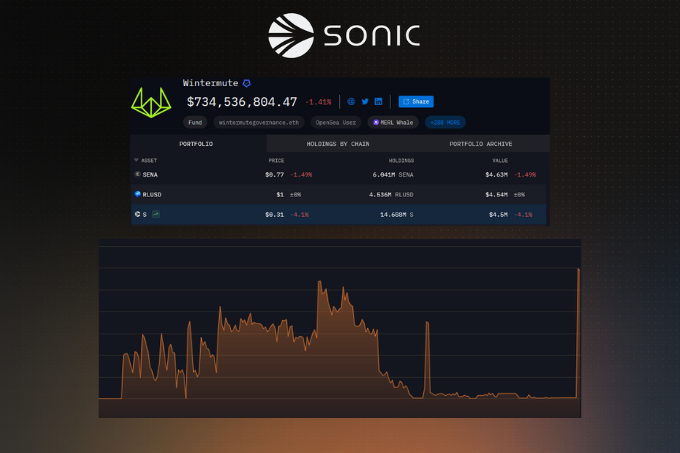Sort by the PRICE column header
This screenshot has height=453, width=680.
[276, 161]
